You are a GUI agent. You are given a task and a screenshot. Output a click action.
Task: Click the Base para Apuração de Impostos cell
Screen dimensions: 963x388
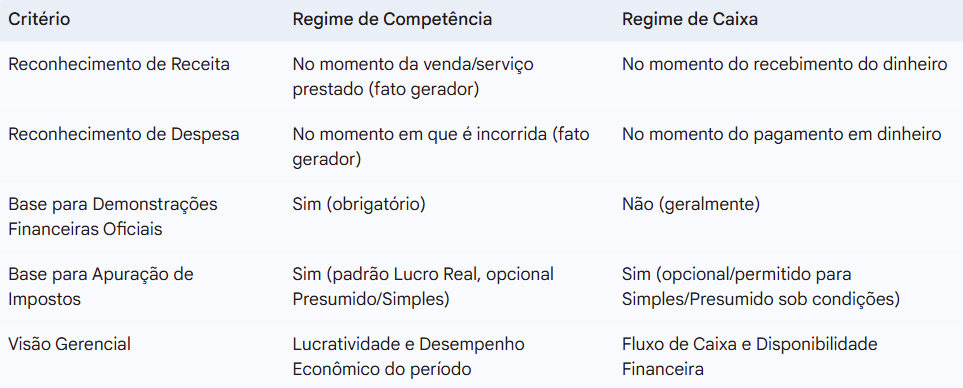click(101, 287)
